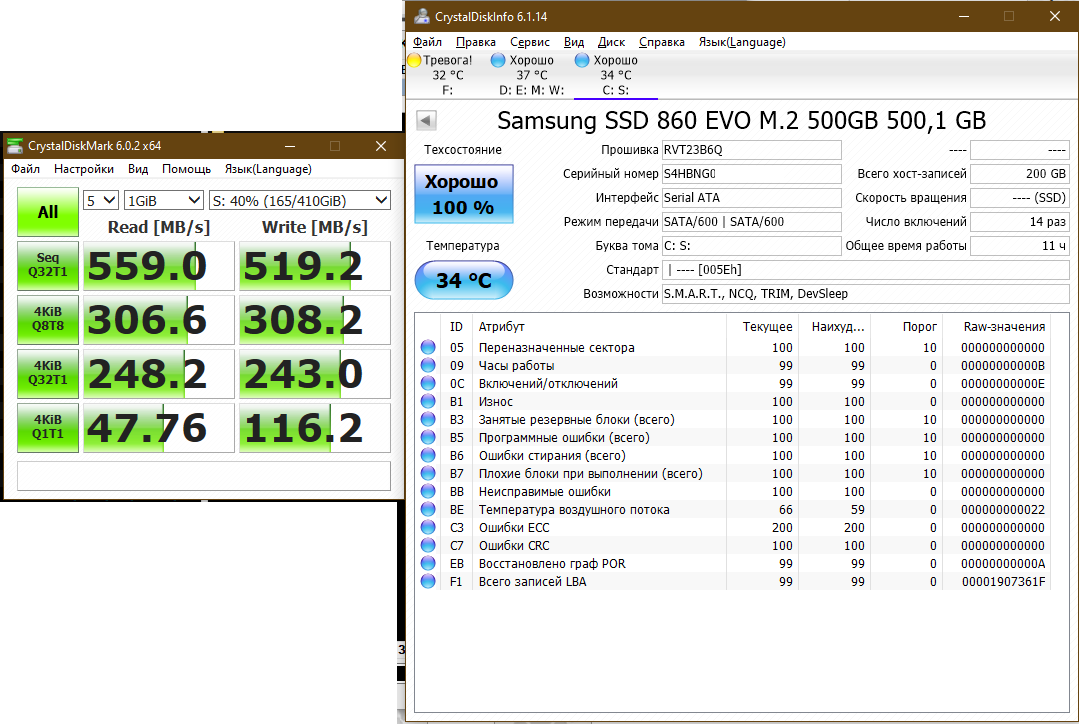Click the Серийный номер field
The width and height of the screenshot is (1079, 724).
click(751, 174)
